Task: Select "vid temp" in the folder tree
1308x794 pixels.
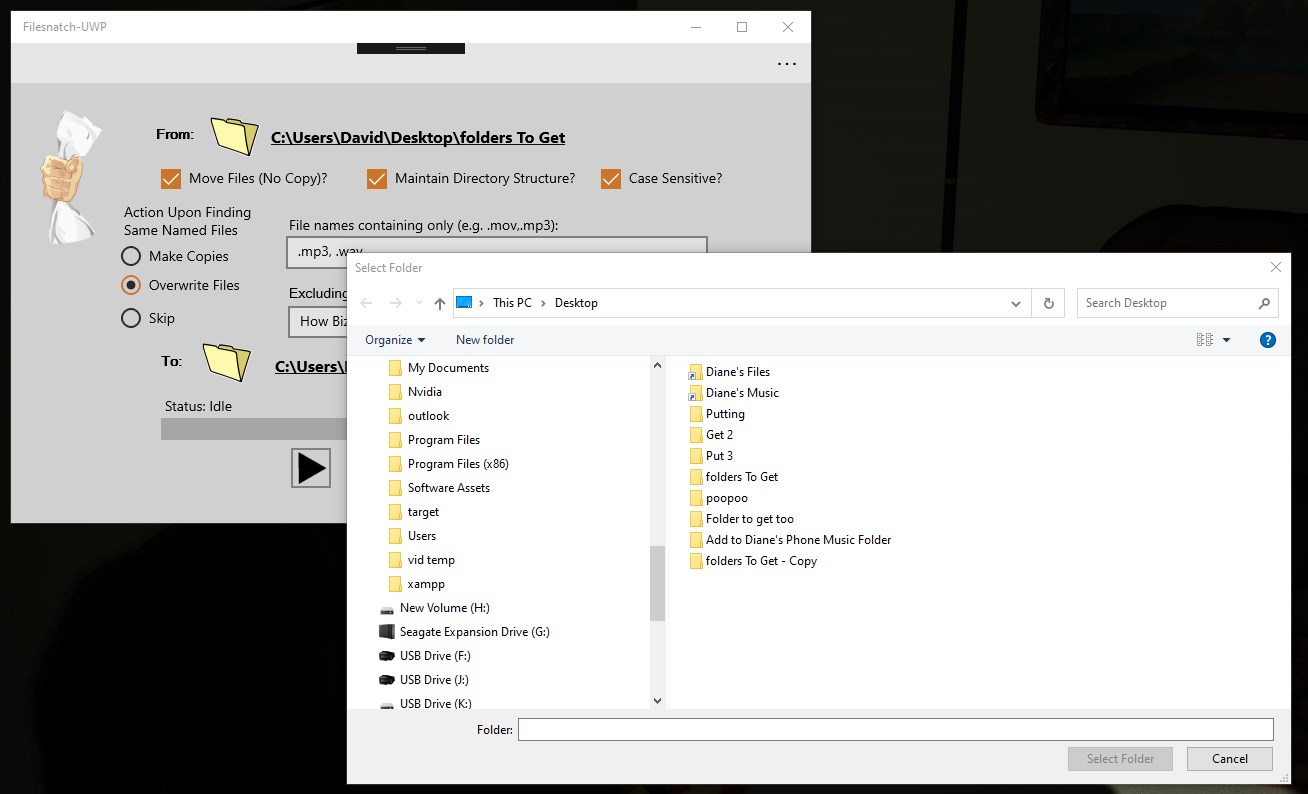Action: click(431, 560)
